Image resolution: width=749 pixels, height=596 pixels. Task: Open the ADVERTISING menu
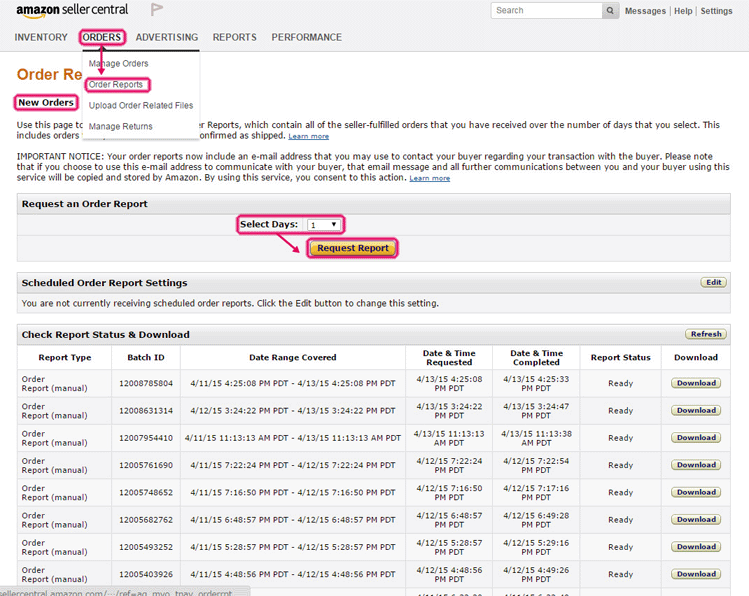tap(167, 37)
